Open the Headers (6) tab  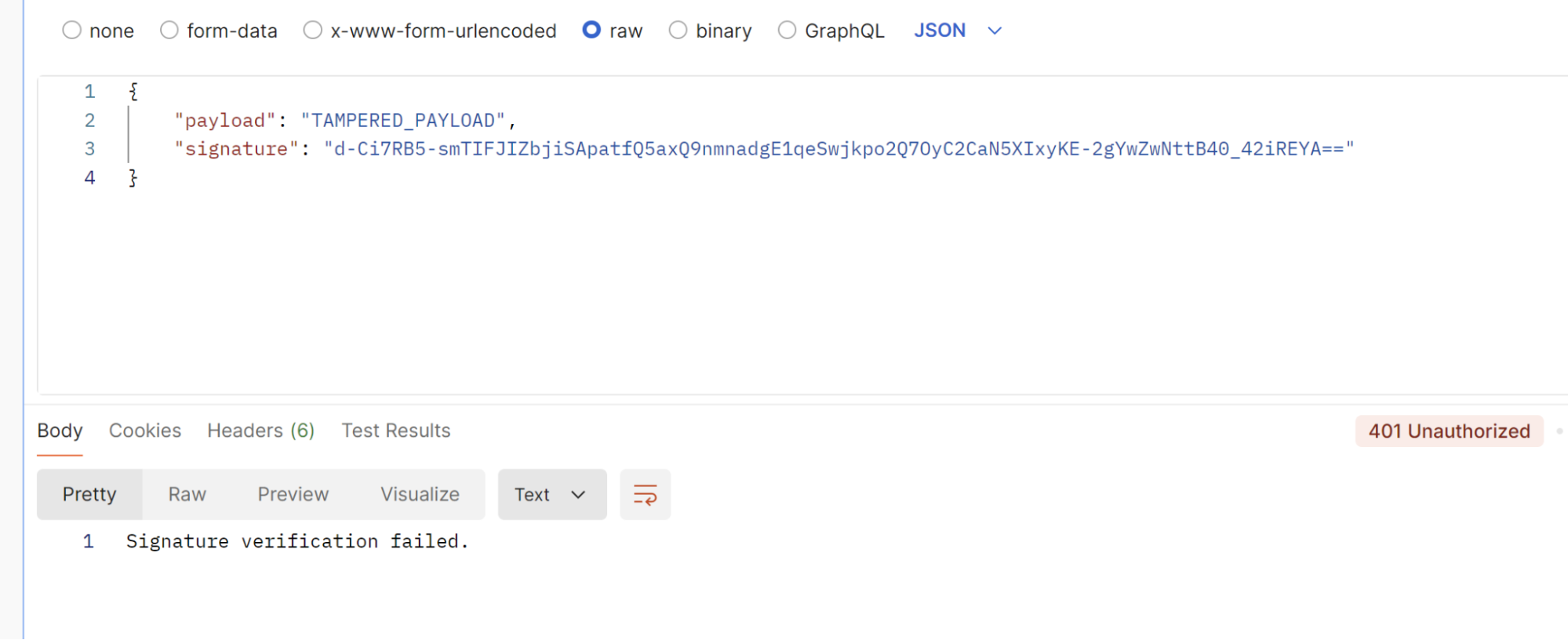[x=260, y=431]
